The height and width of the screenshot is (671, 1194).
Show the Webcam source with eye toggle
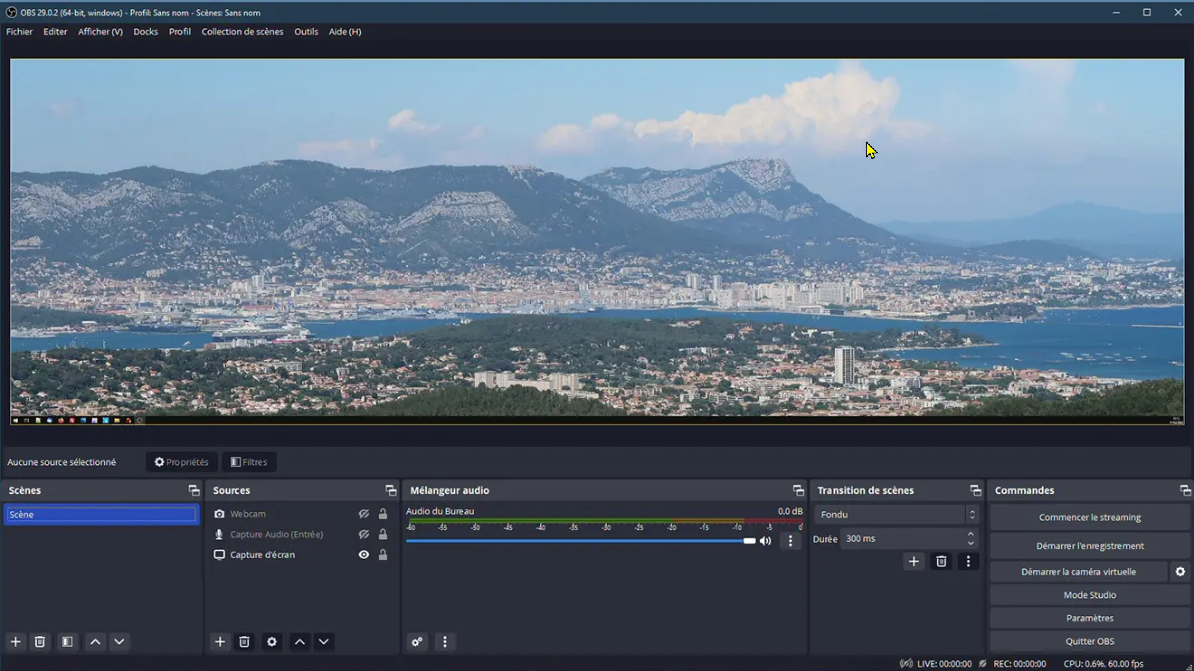364,514
